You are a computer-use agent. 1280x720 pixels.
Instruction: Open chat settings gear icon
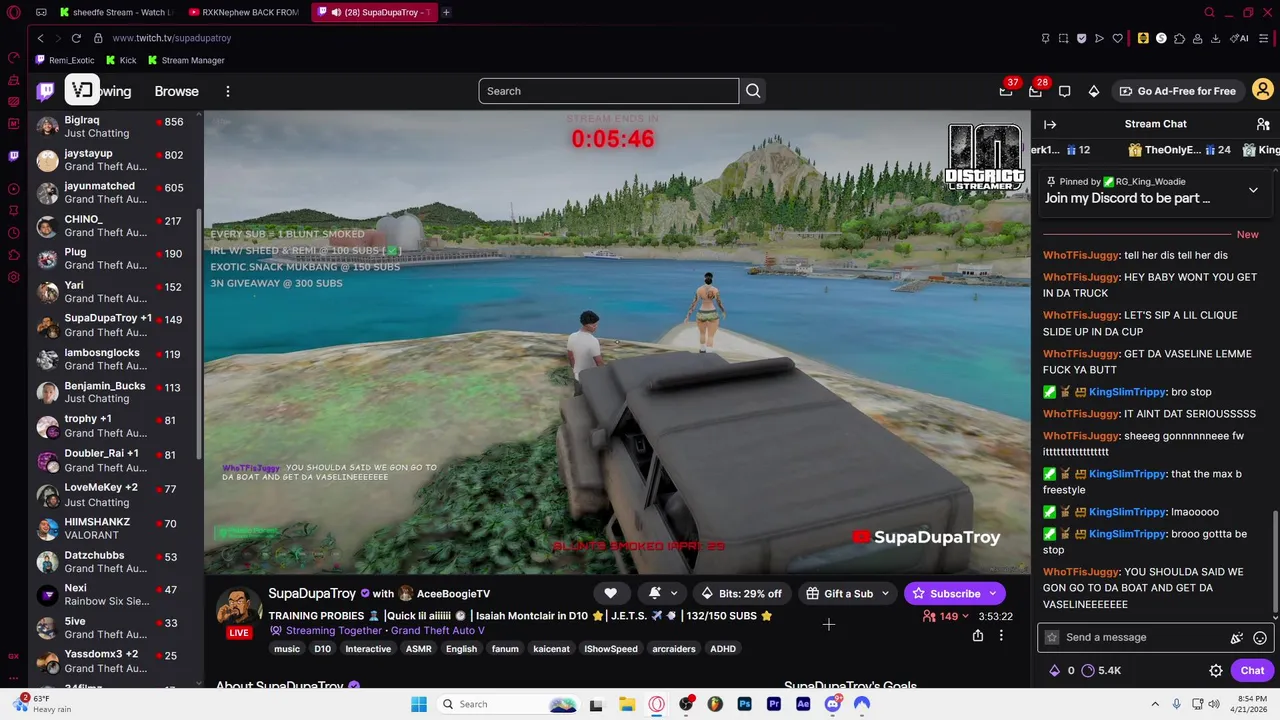(1216, 671)
